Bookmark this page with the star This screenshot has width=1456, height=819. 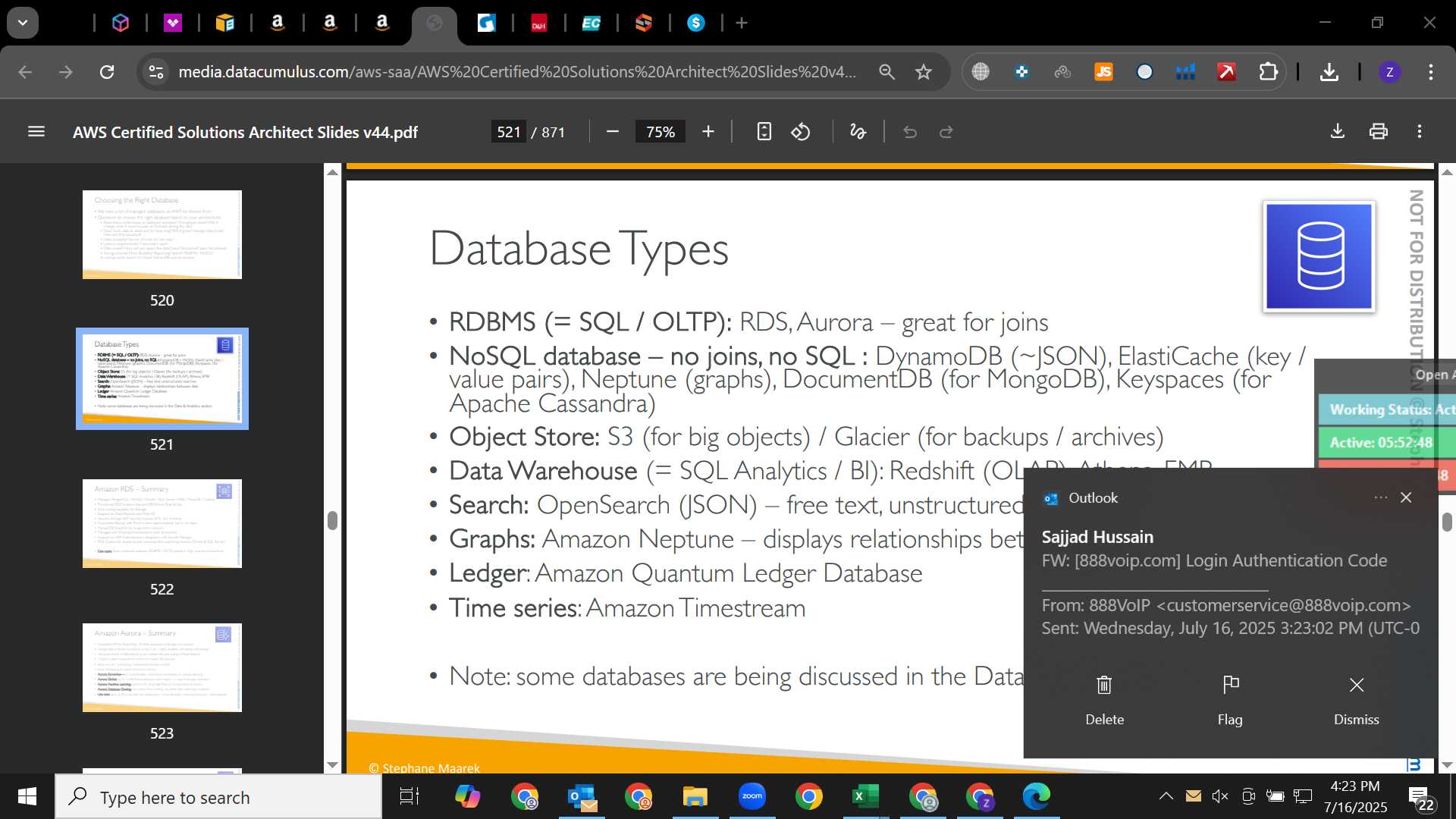point(923,72)
